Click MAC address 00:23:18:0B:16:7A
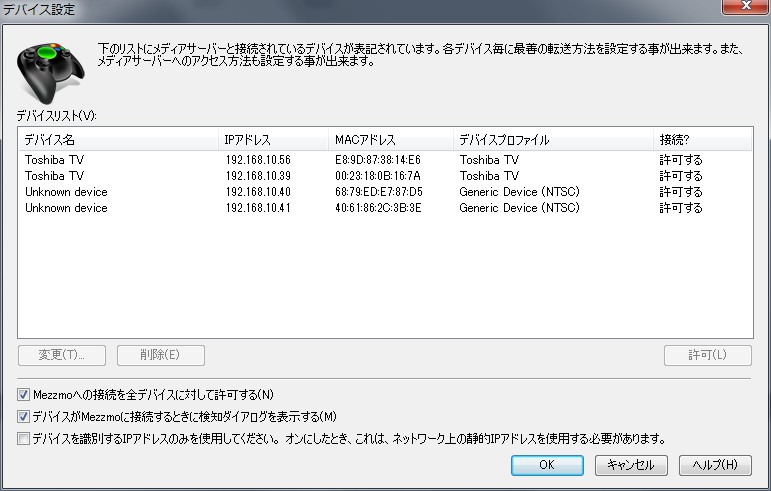Viewport: 771px width, 491px height. tap(378, 176)
